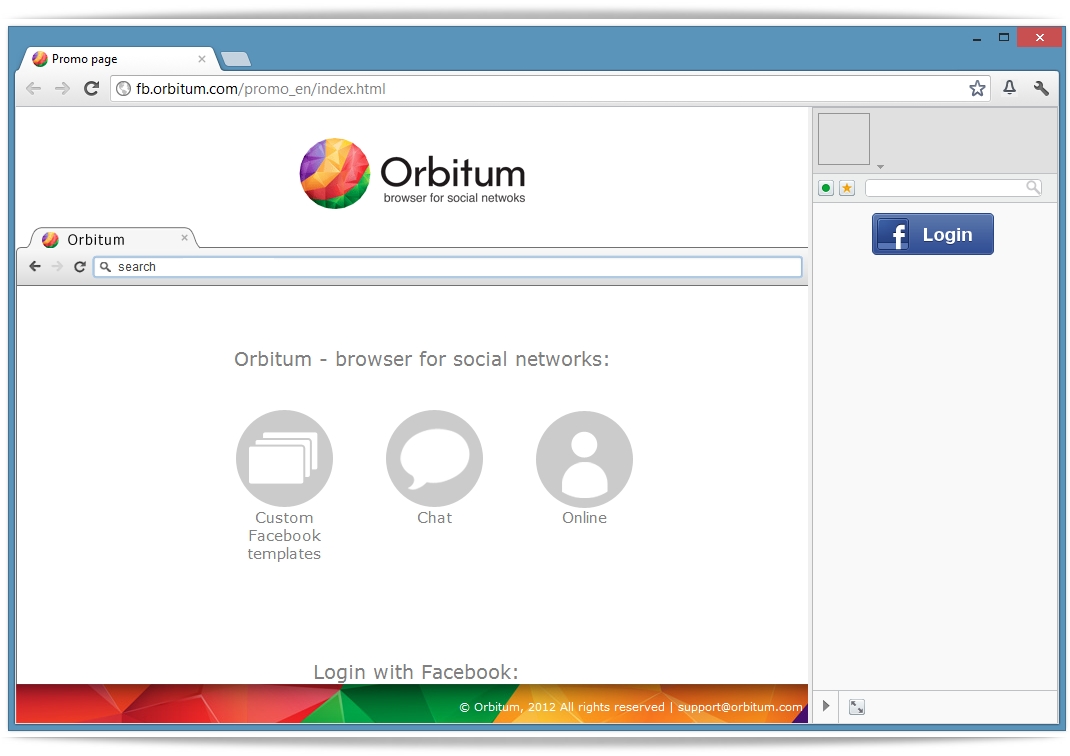This screenshot has height=756, width=1070.
Task: Click the 'Login with Facebook:' heading
Action: click(x=416, y=672)
